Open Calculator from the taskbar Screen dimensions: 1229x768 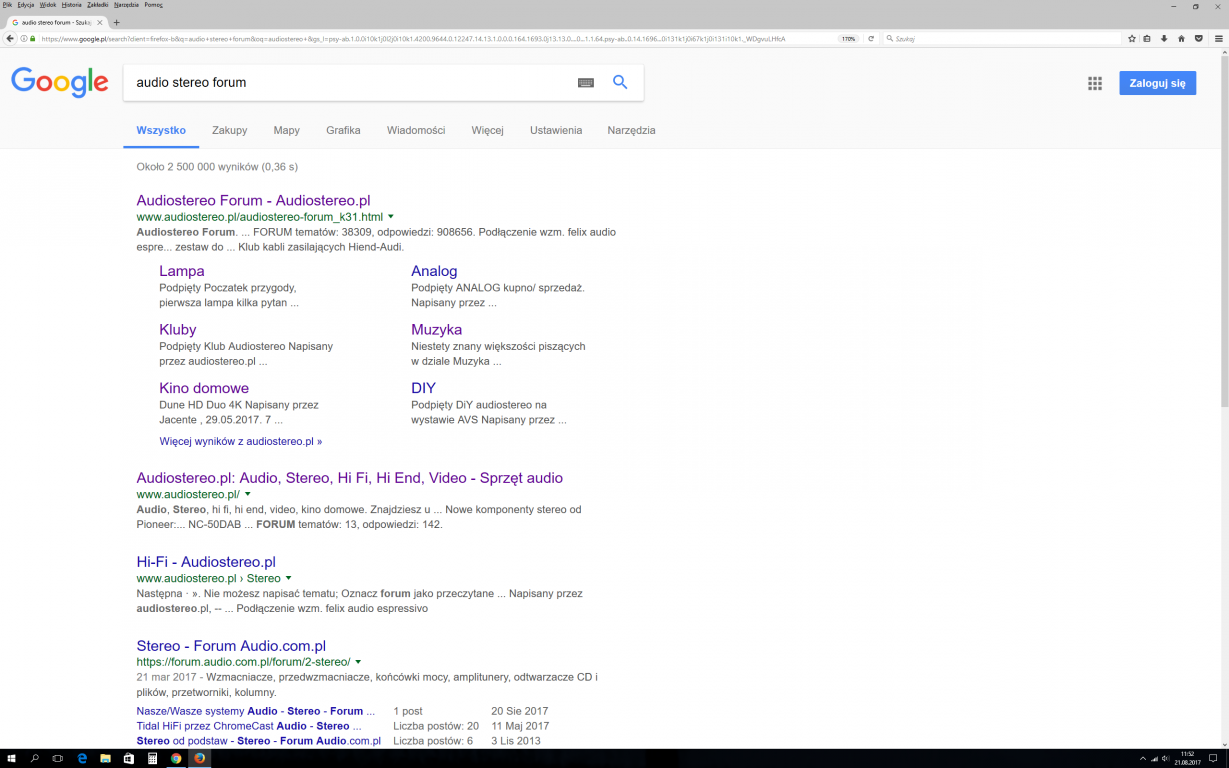pyautogui.click(x=152, y=759)
